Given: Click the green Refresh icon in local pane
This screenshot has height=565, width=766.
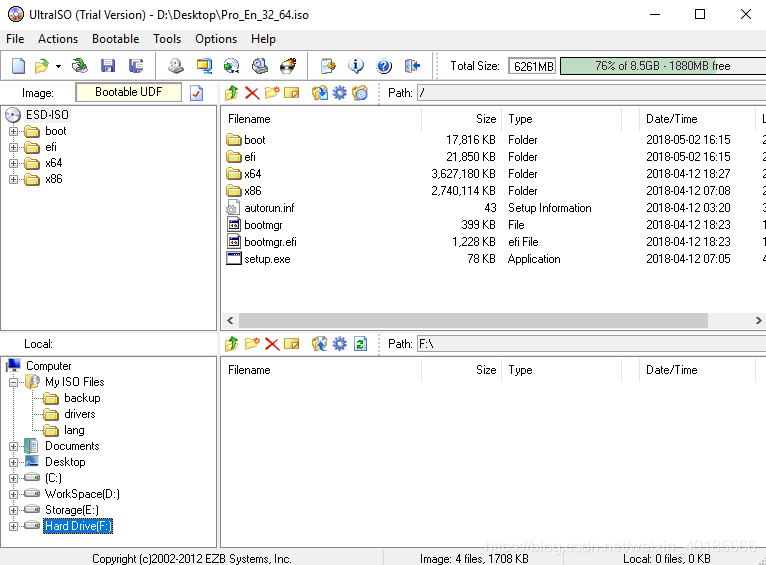Looking at the screenshot, I should click(360, 344).
